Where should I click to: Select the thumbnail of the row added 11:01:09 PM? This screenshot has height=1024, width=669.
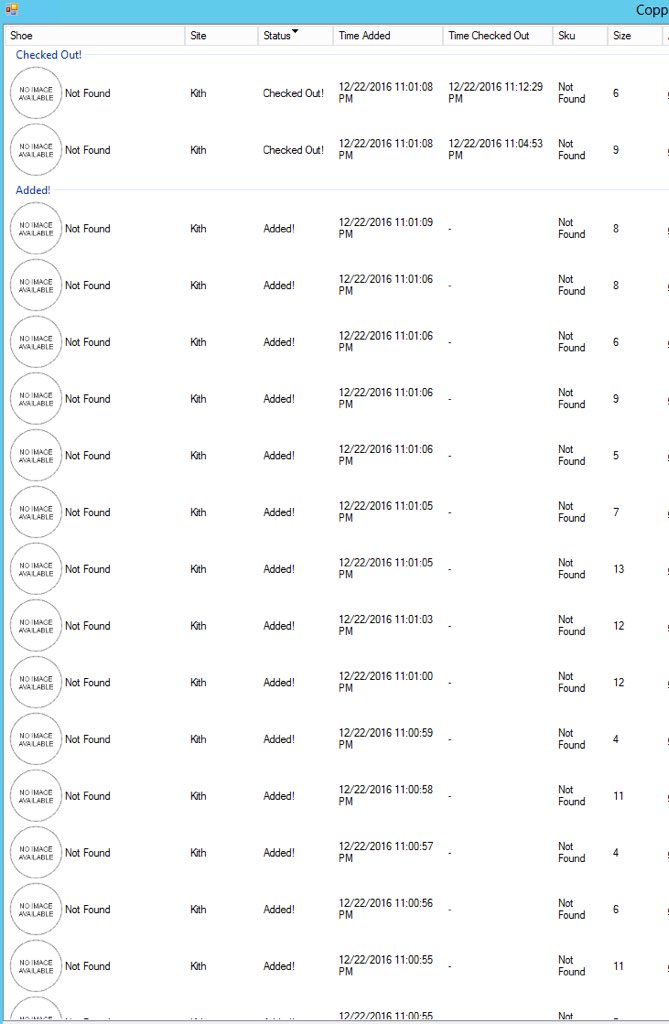pyautogui.click(x=36, y=229)
